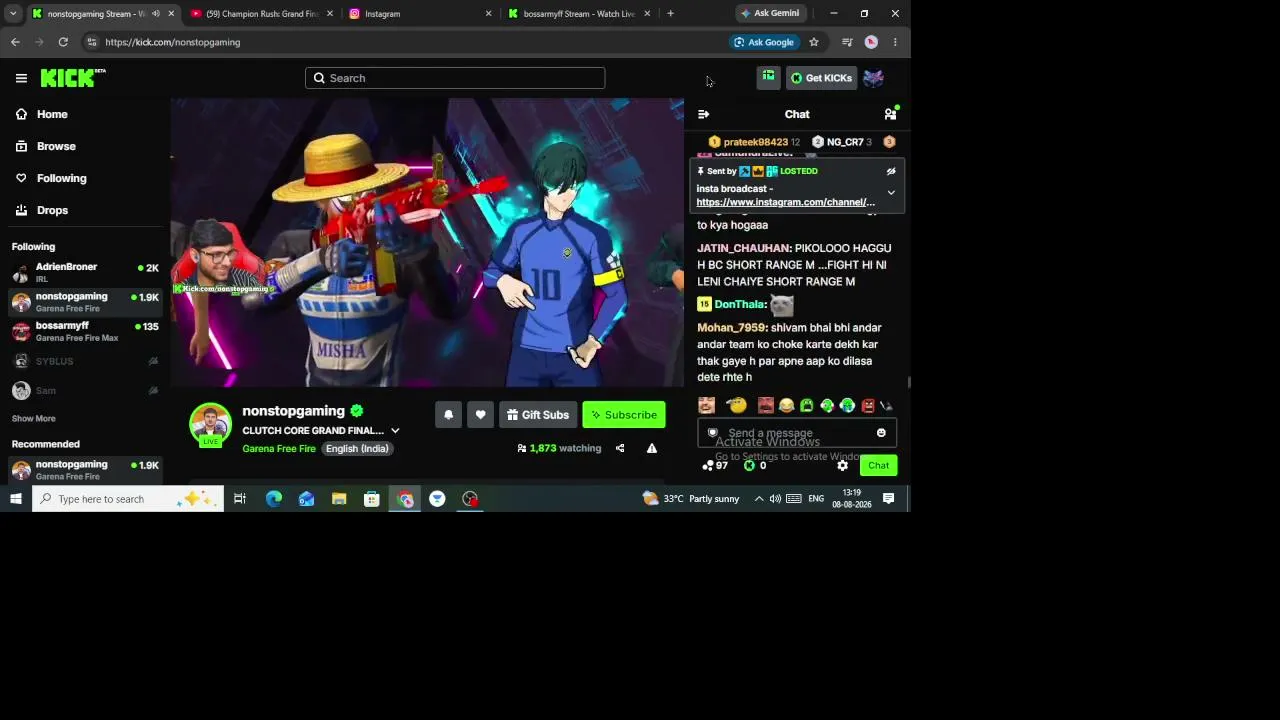
Task: Click the chat identity shield icon
Action: [713, 433]
